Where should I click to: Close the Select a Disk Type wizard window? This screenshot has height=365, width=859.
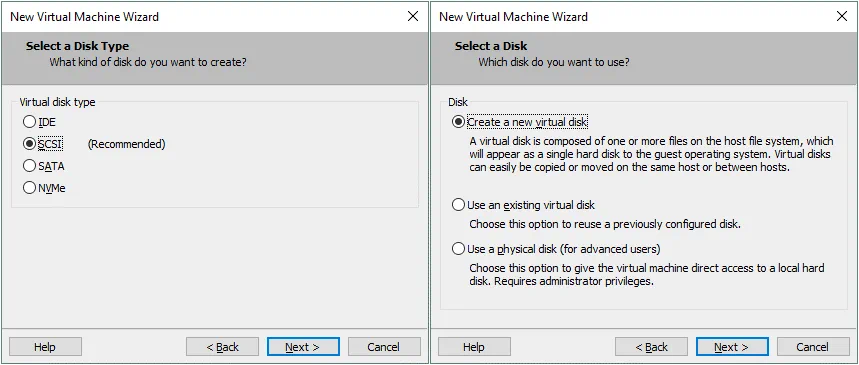(x=413, y=16)
